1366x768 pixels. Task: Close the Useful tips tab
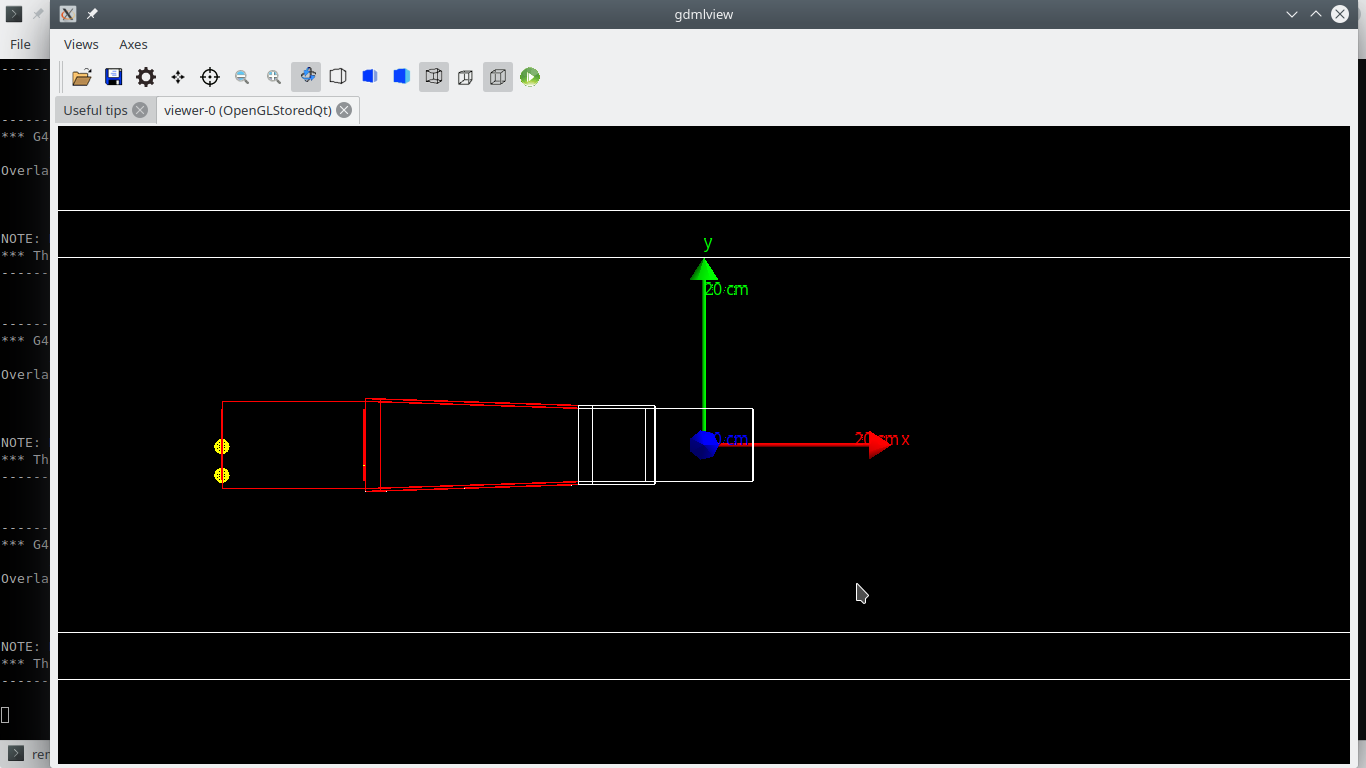(x=138, y=110)
